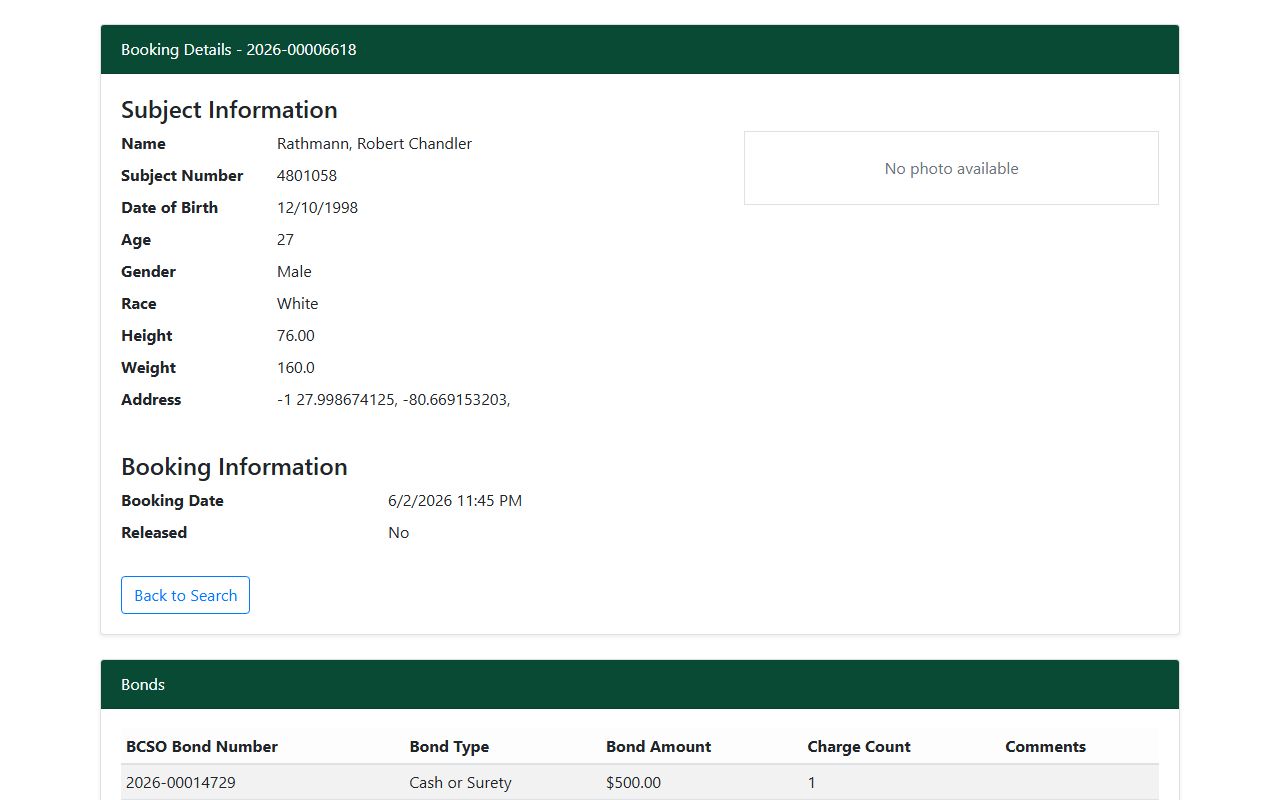Select the height value 76.00
Image resolution: width=1280 pixels, height=800 pixels.
tap(296, 336)
